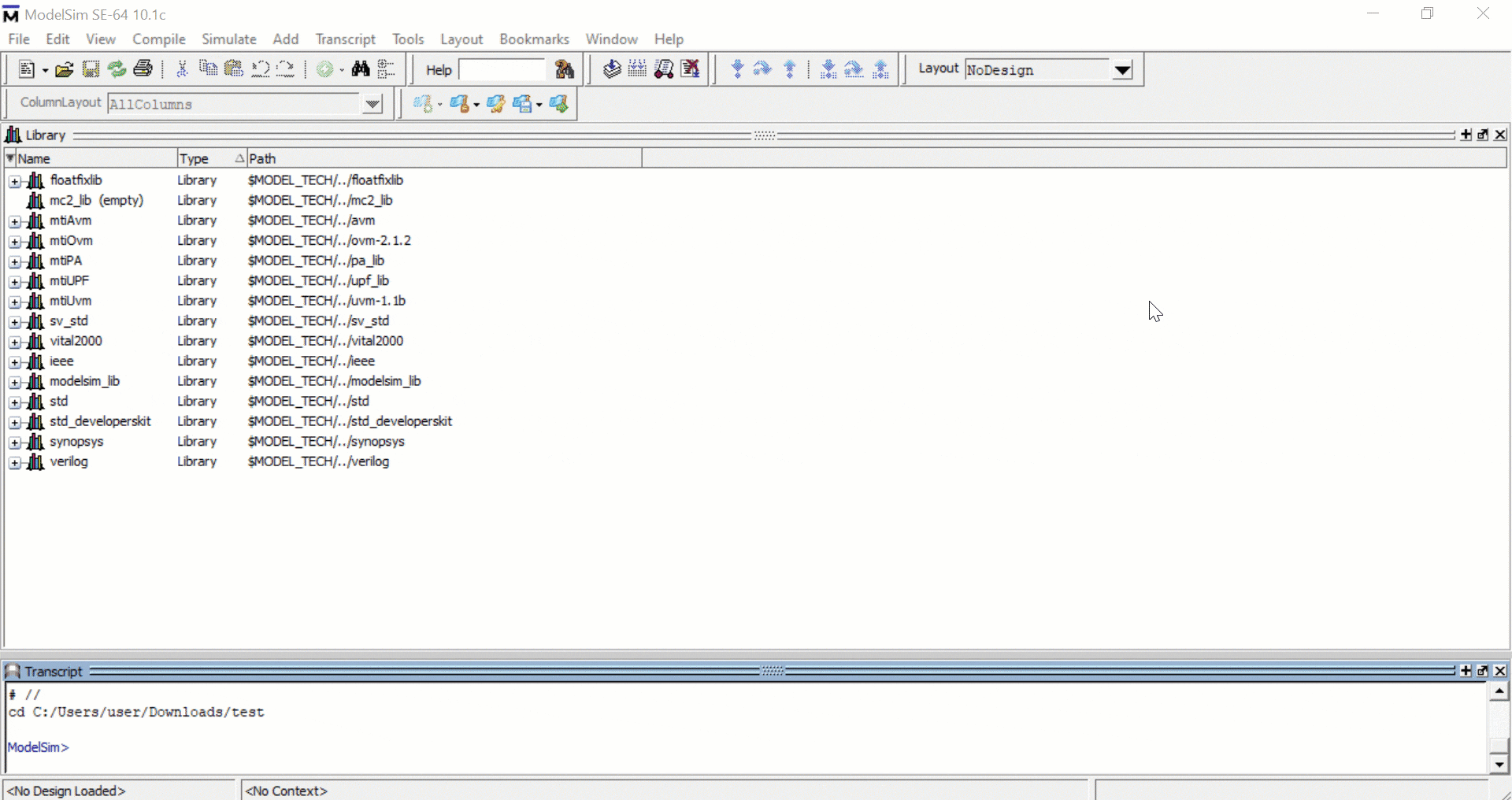Expand the ieee library node

tap(15, 363)
